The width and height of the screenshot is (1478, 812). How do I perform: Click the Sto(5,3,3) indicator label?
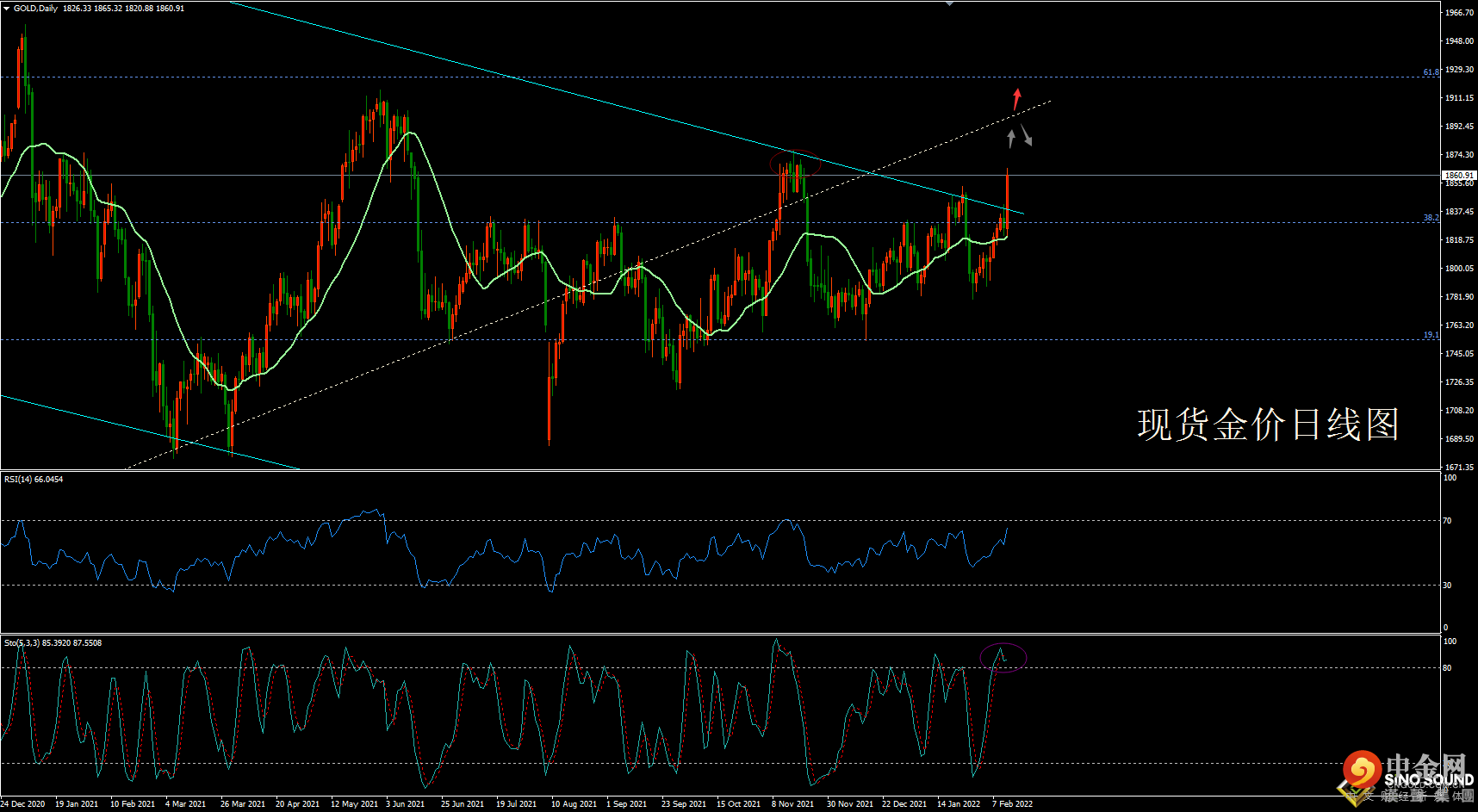click(x=53, y=642)
